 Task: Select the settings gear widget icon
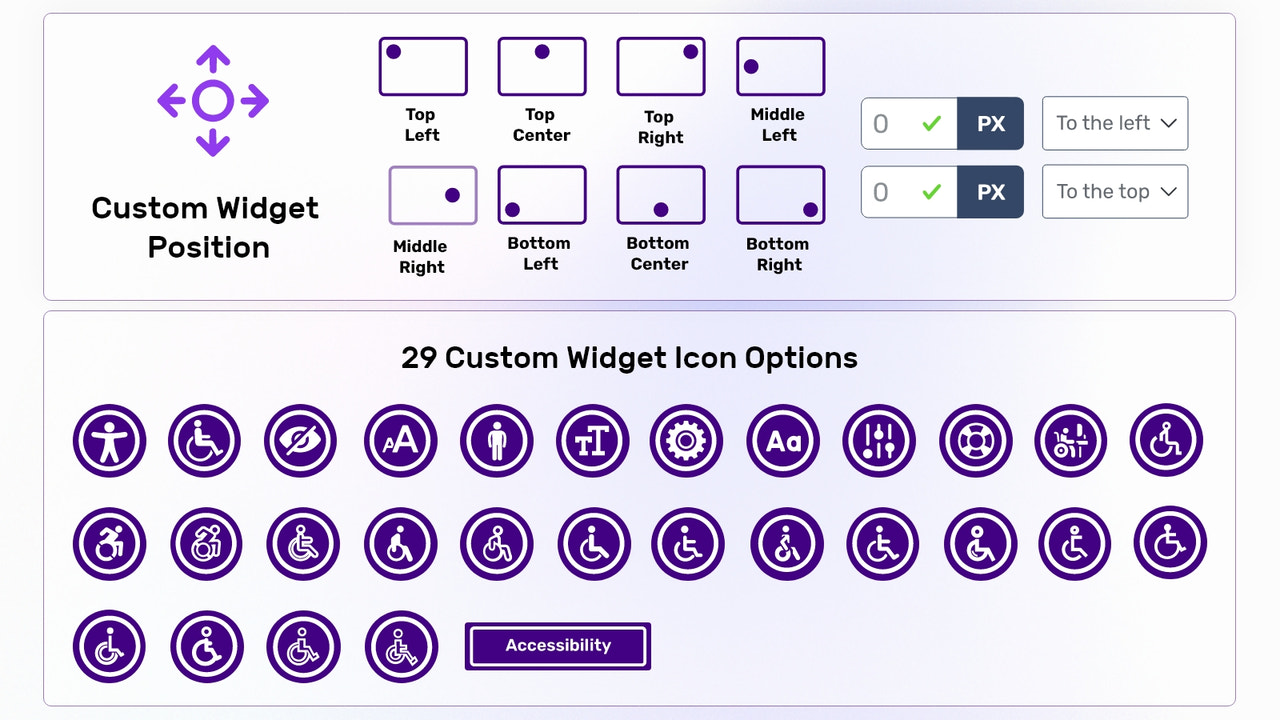[x=686, y=440]
